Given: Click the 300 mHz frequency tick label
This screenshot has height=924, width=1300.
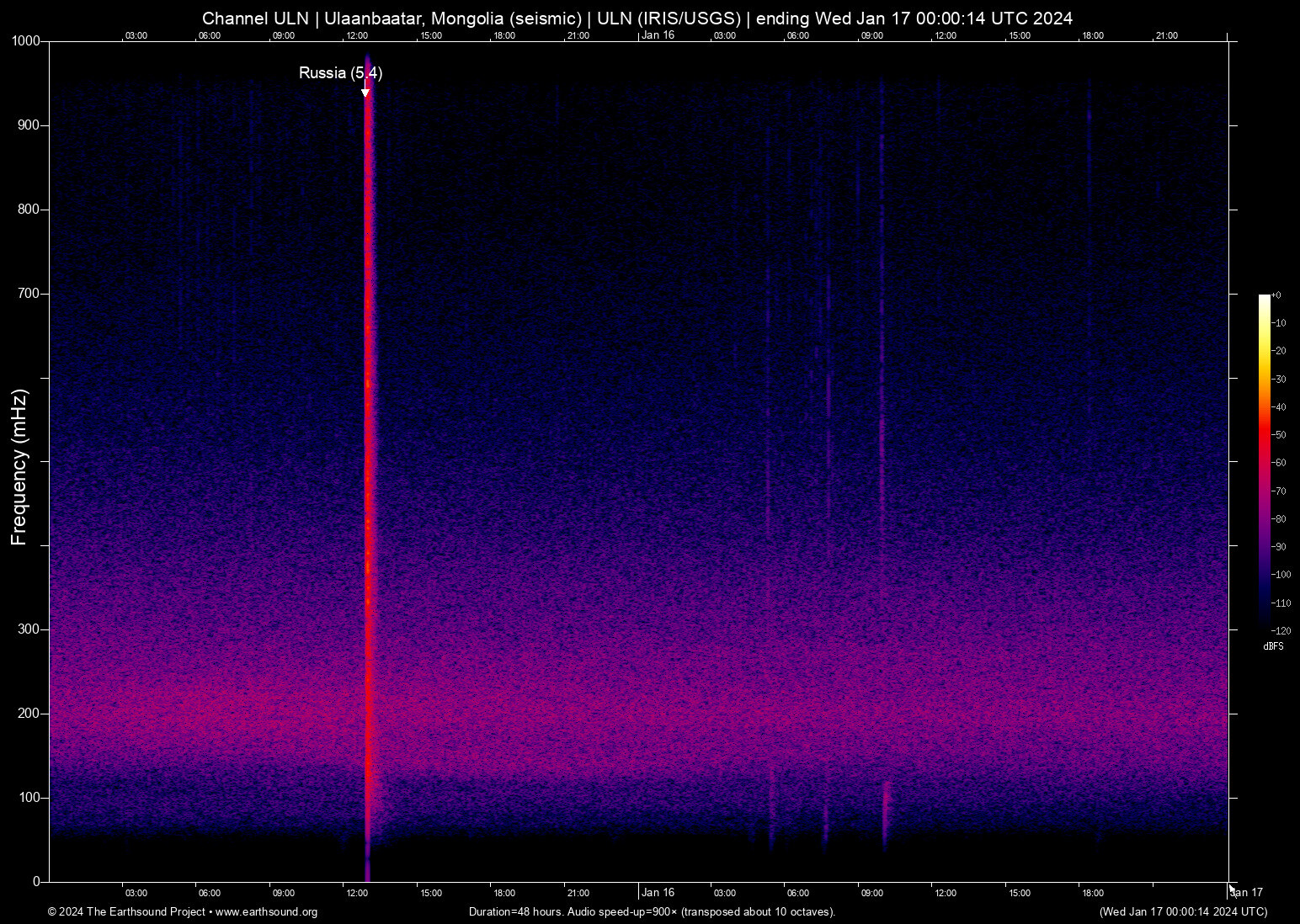Looking at the screenshot, I should pyautogui.click(x=28, y=628).
